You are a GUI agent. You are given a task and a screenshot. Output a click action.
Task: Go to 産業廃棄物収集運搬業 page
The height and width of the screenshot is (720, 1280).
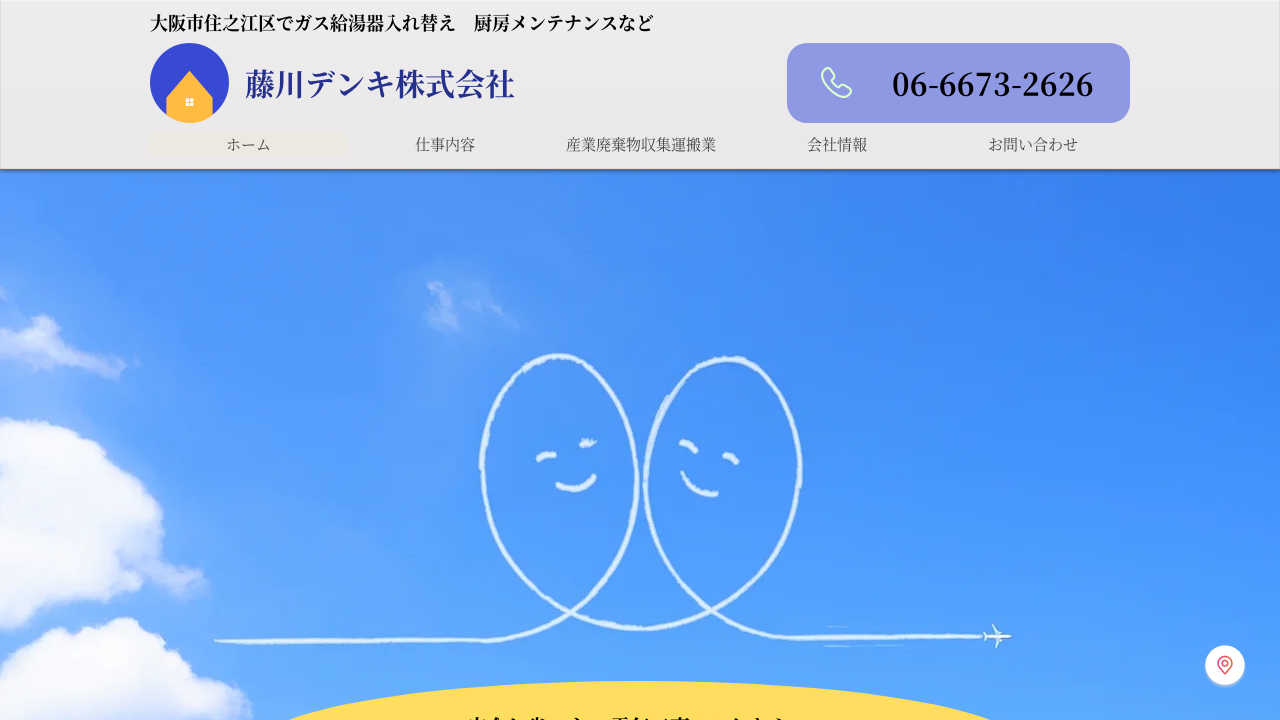coord(641,145)
